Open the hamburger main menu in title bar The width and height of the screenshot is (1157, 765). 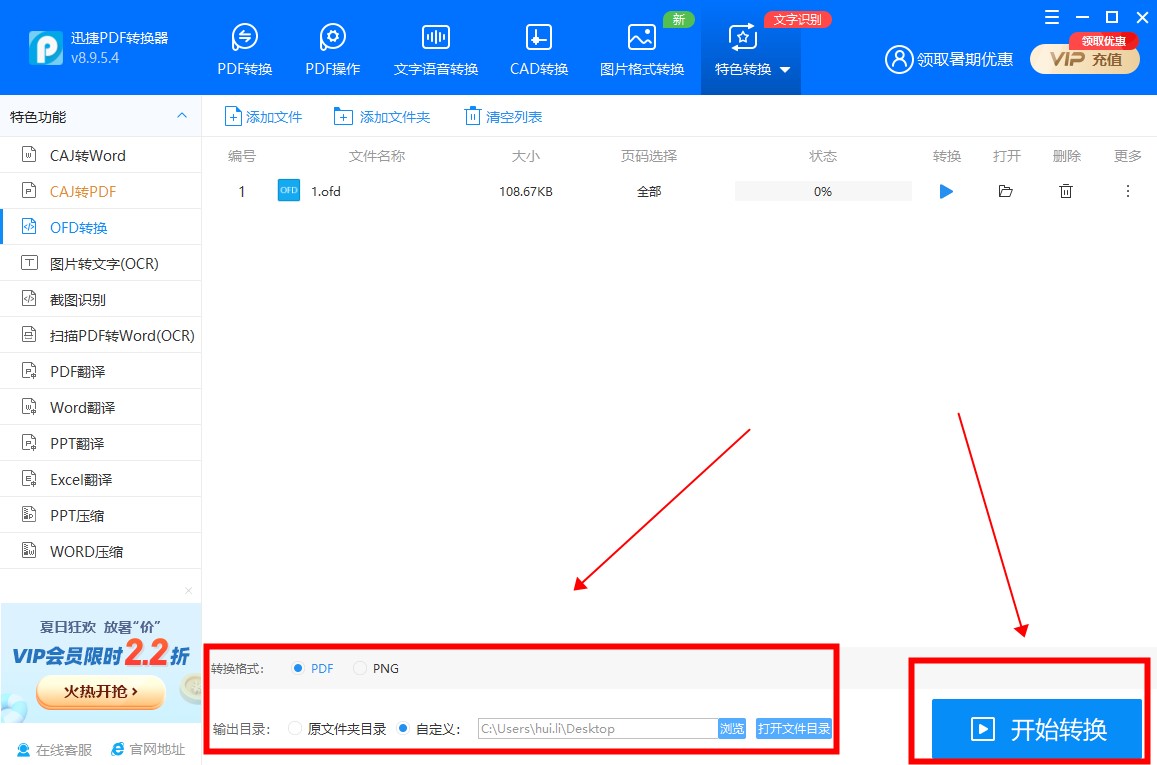pos(1051,17)
